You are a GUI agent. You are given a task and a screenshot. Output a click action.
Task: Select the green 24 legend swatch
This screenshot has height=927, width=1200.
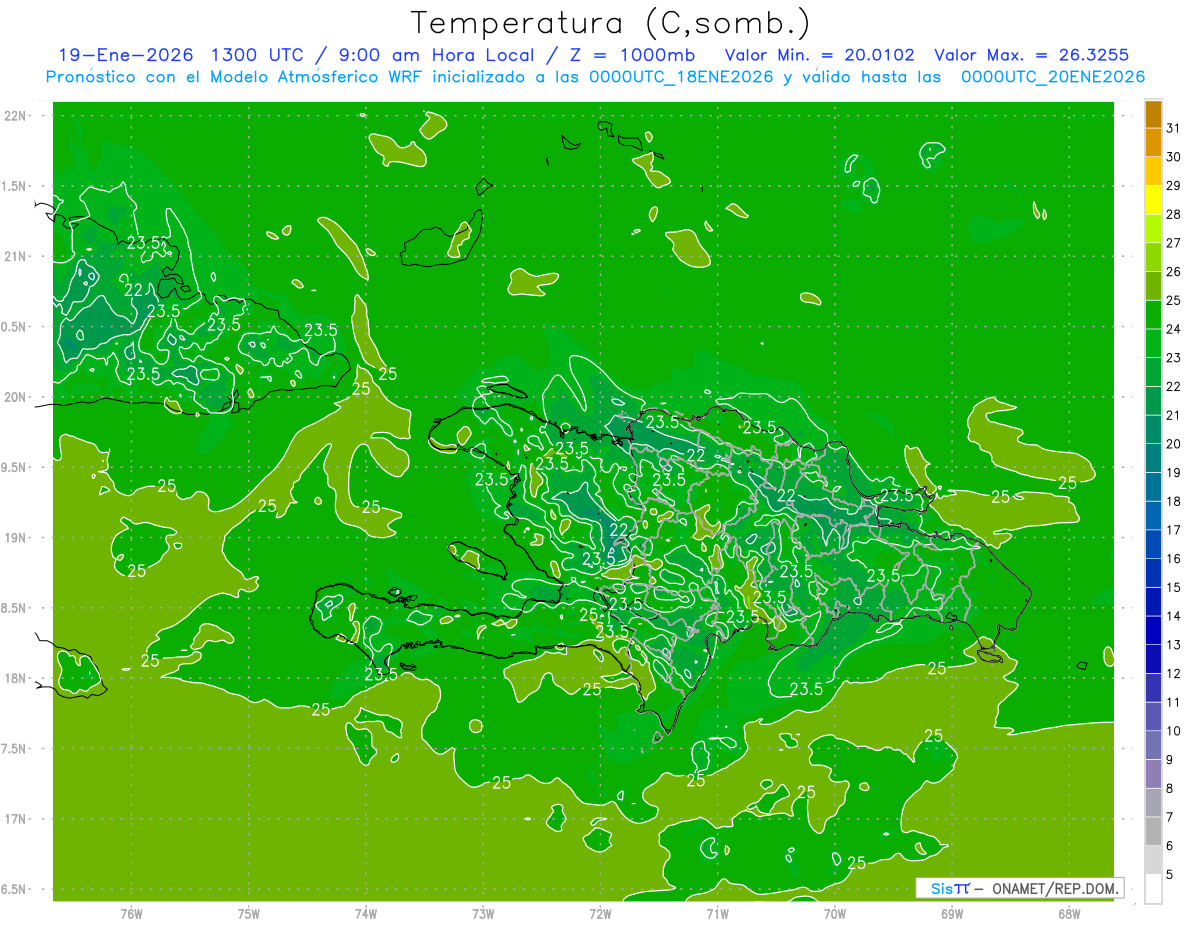coord(1153,315)
